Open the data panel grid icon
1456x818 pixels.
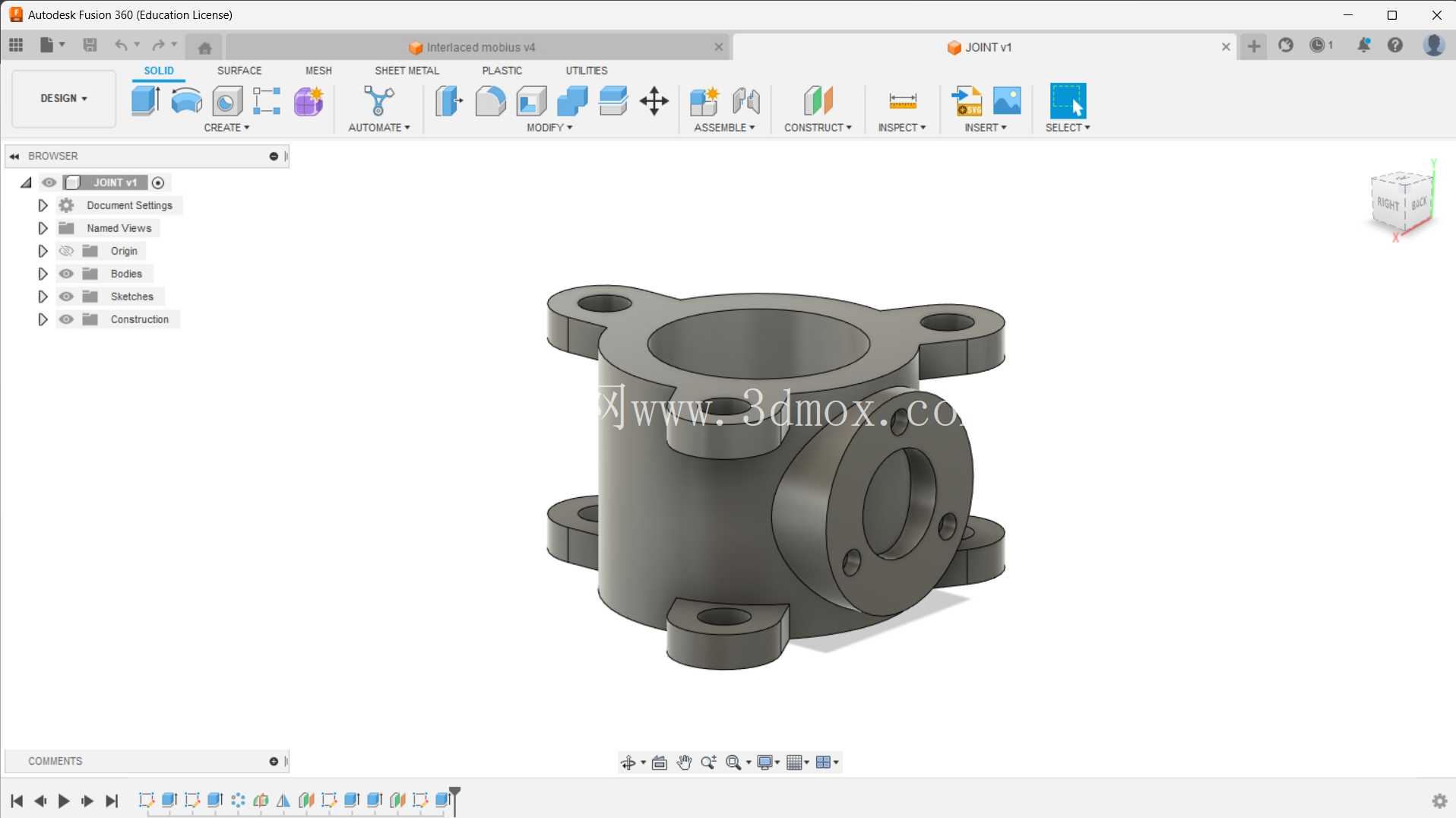pyautogui.click(x=16, y=46)
